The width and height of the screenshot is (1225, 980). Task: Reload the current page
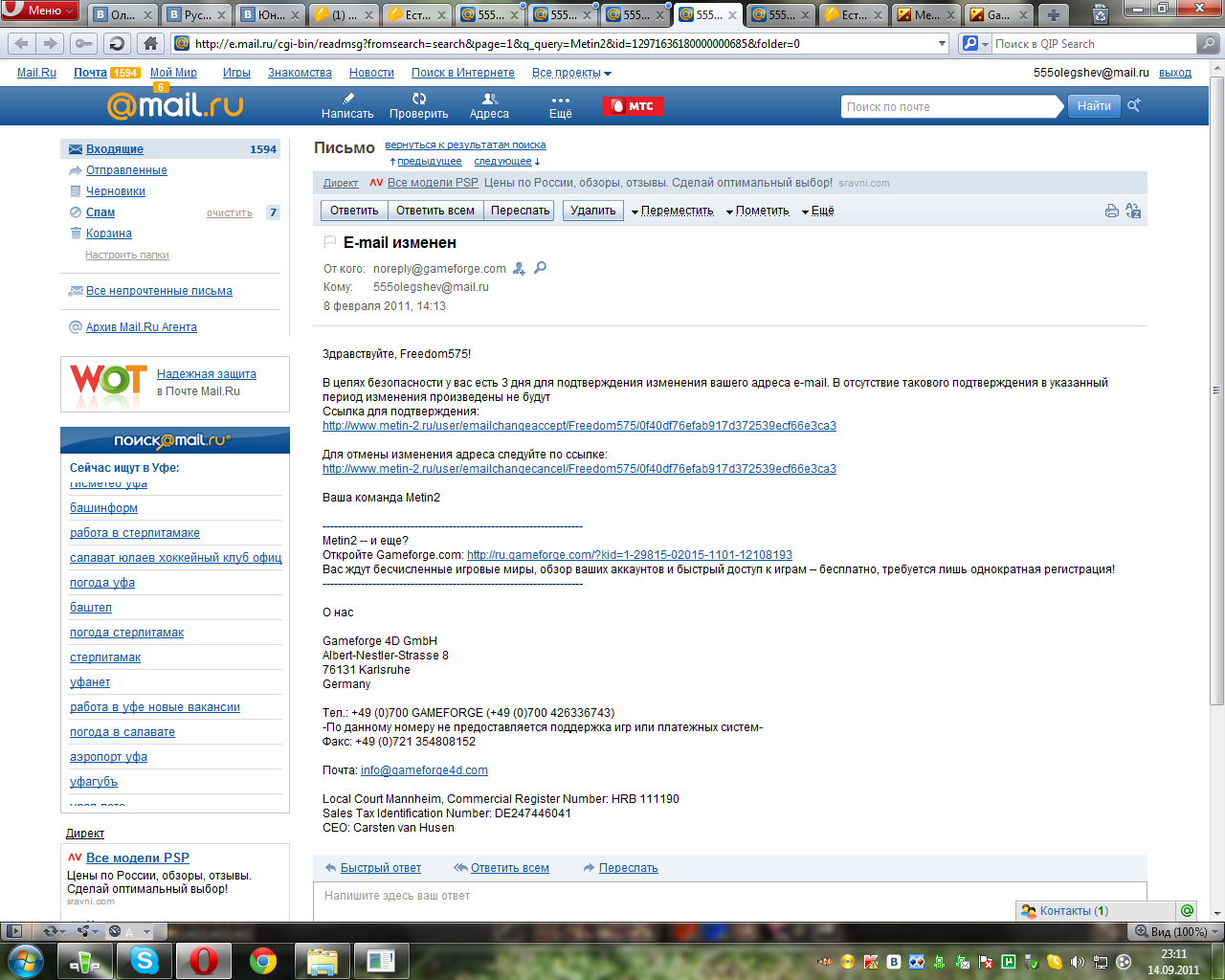pyautogui.click(x=117, y=43)
